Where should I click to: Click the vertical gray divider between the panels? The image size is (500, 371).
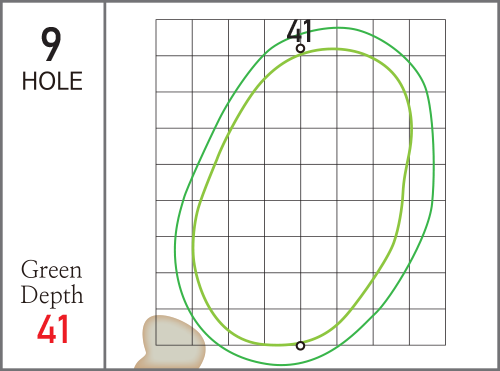pyautogui.click(x=105, y=185)
